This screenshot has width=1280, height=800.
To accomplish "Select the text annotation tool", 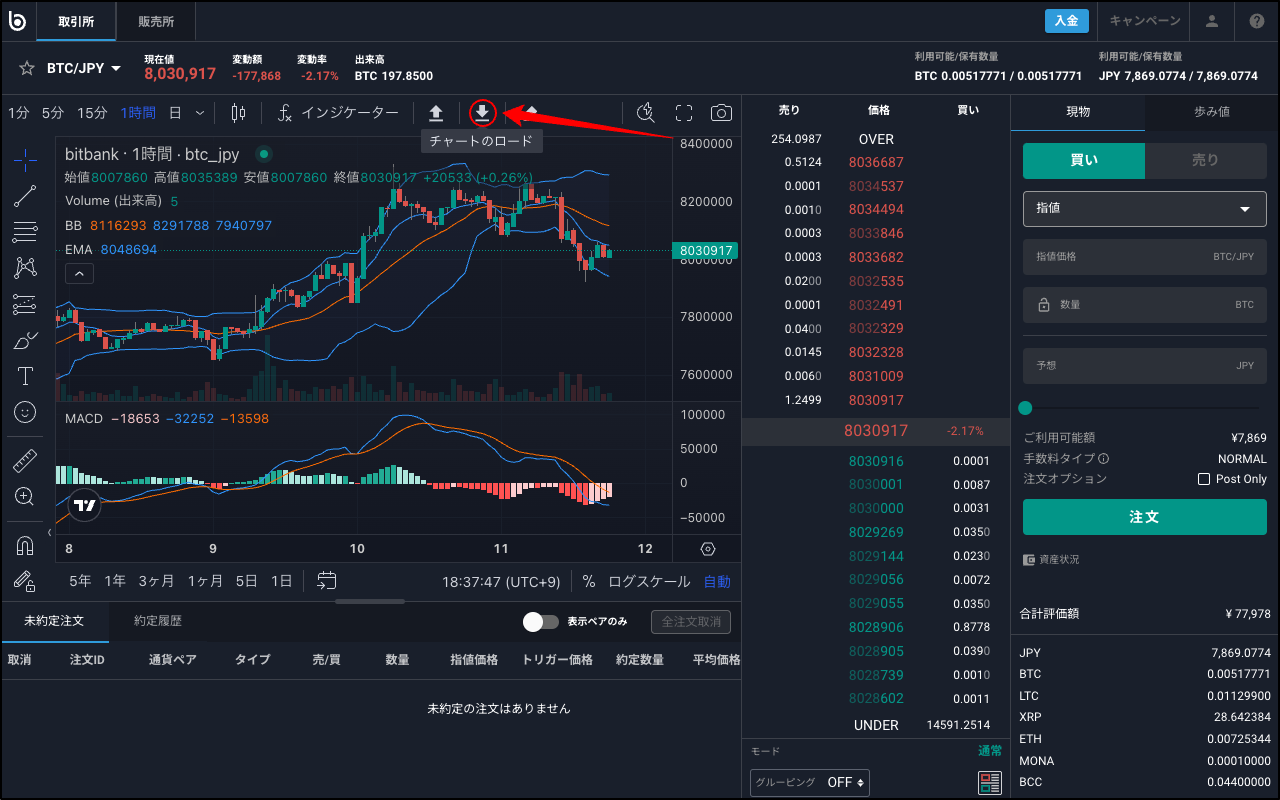I will [24, 376].
